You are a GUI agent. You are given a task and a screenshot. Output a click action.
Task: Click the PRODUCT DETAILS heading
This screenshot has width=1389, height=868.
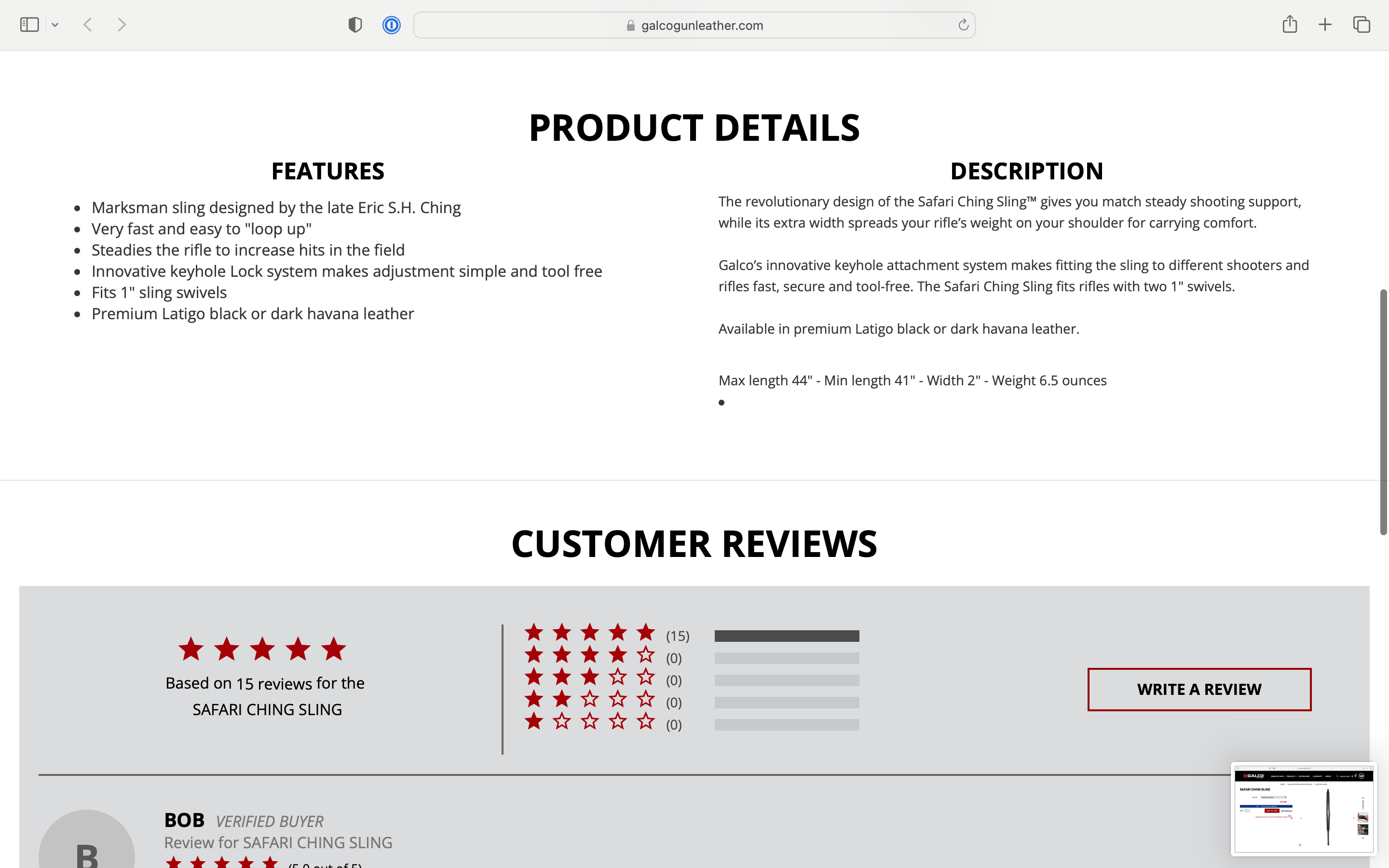click(x=694, y=127)
